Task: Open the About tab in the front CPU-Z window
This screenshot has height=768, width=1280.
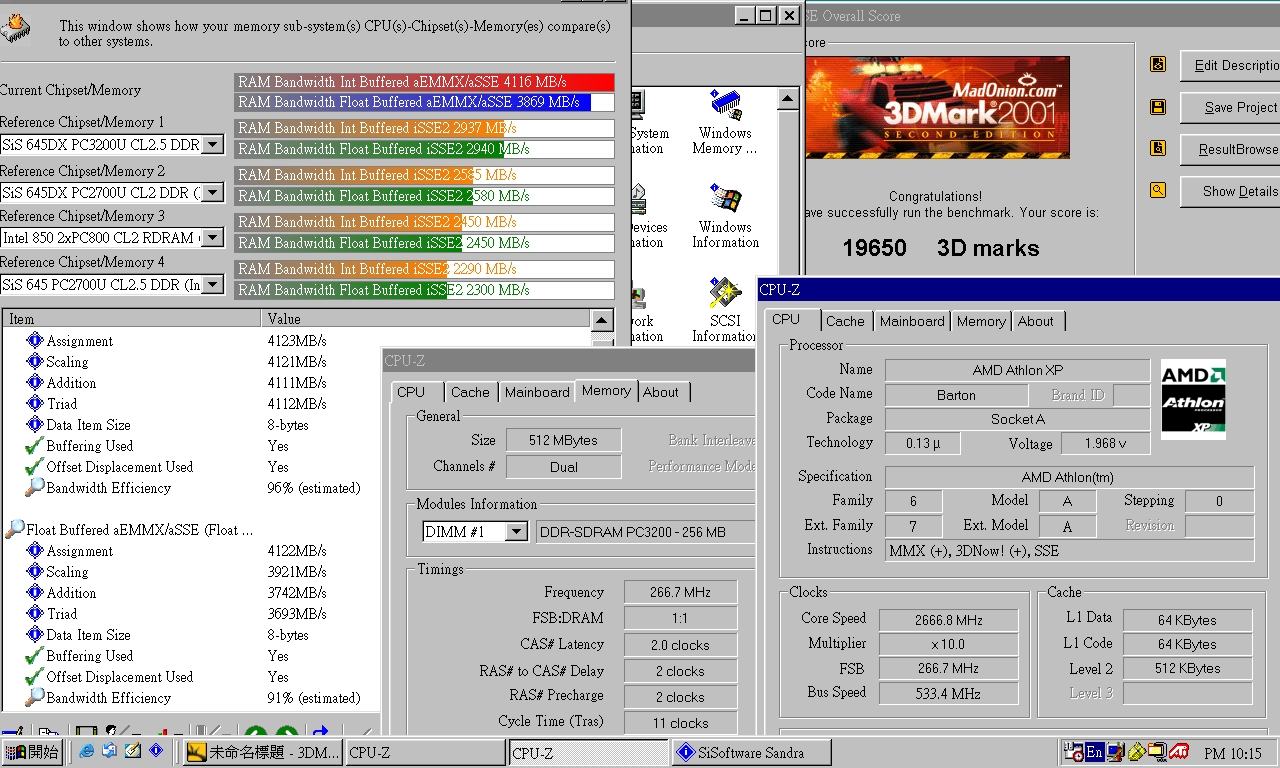Action: click(1036, 321)
